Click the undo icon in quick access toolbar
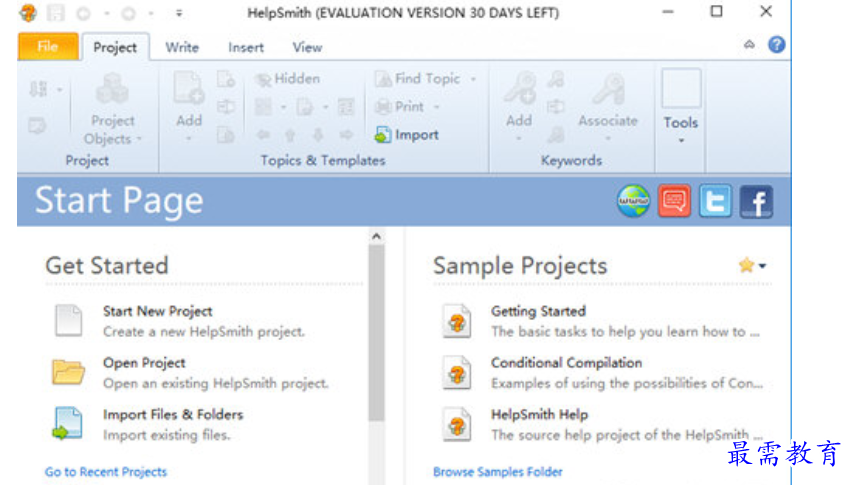The height and width of the screenshot is (485, 849). 83,13
